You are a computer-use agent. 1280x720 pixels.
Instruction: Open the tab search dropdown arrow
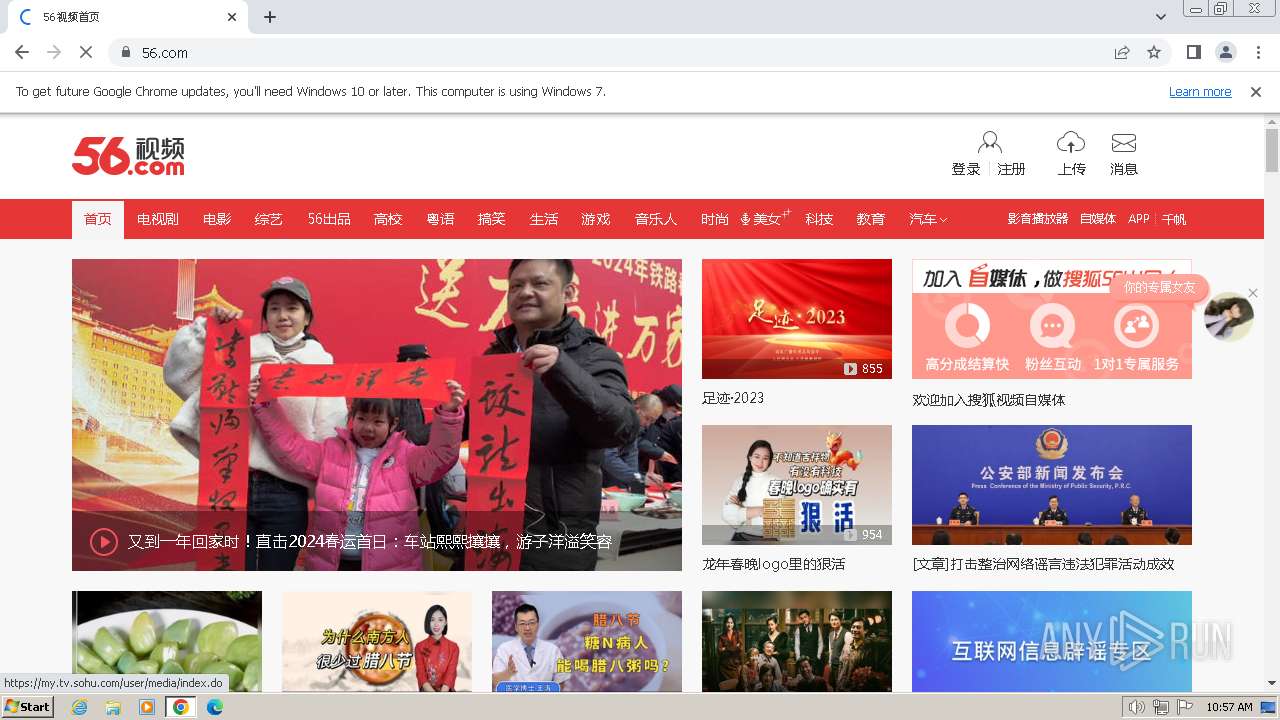[1161, 17]
